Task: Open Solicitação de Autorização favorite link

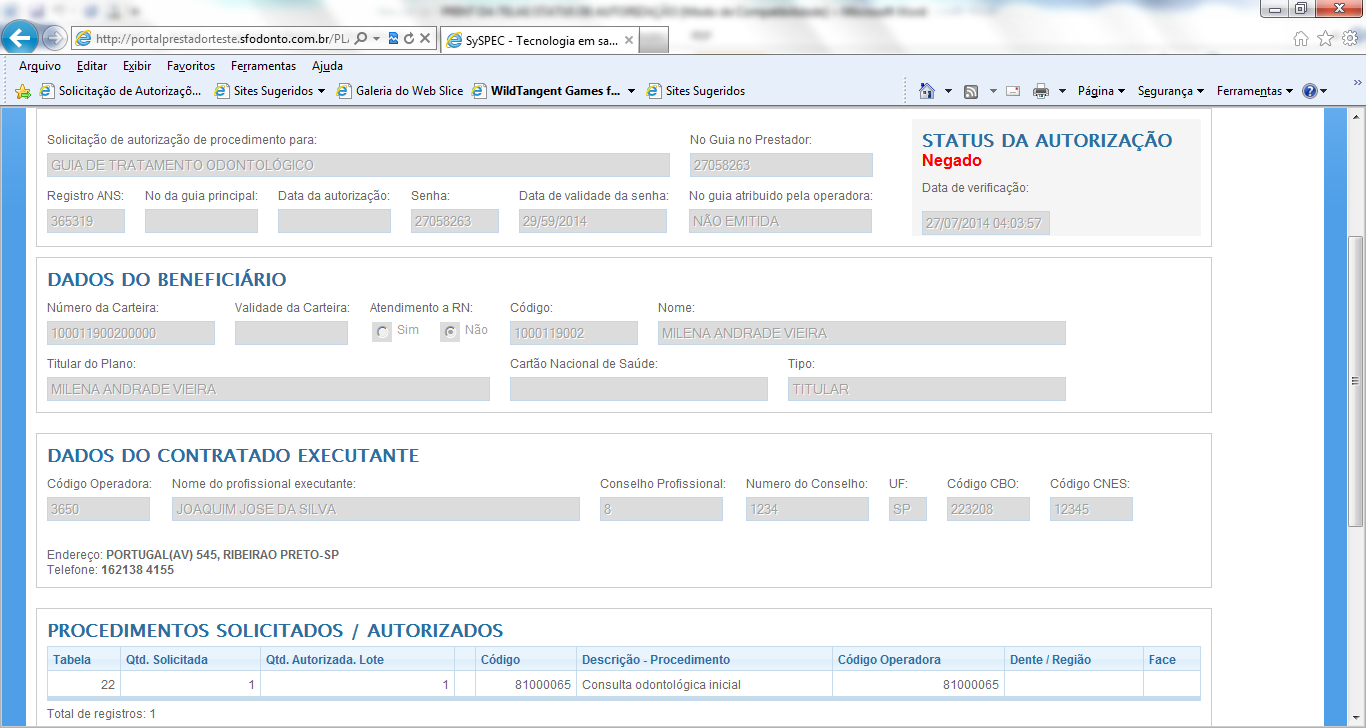Action: pyautogui.click(x=122, y=91)
